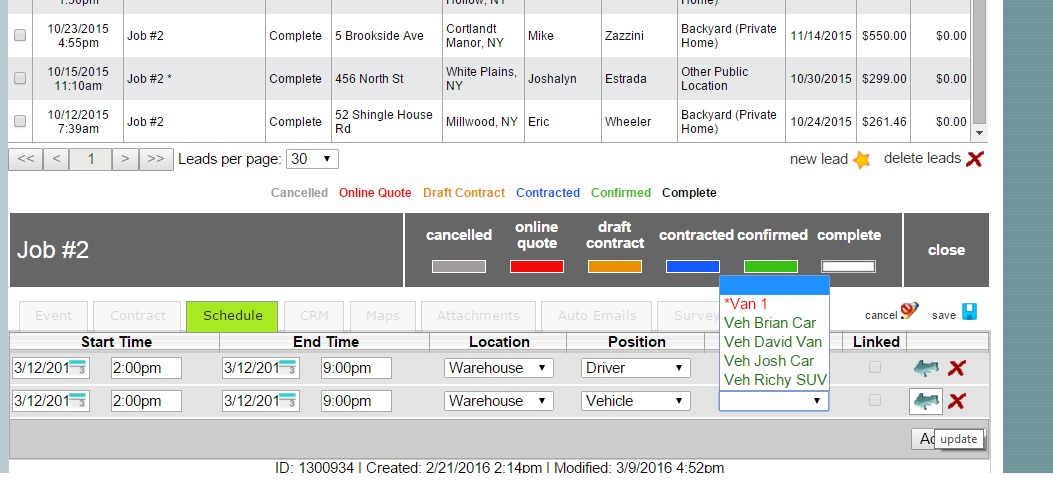Open calendar picker for first row start date
1053x480 pixels.
[x=78, y=368]
